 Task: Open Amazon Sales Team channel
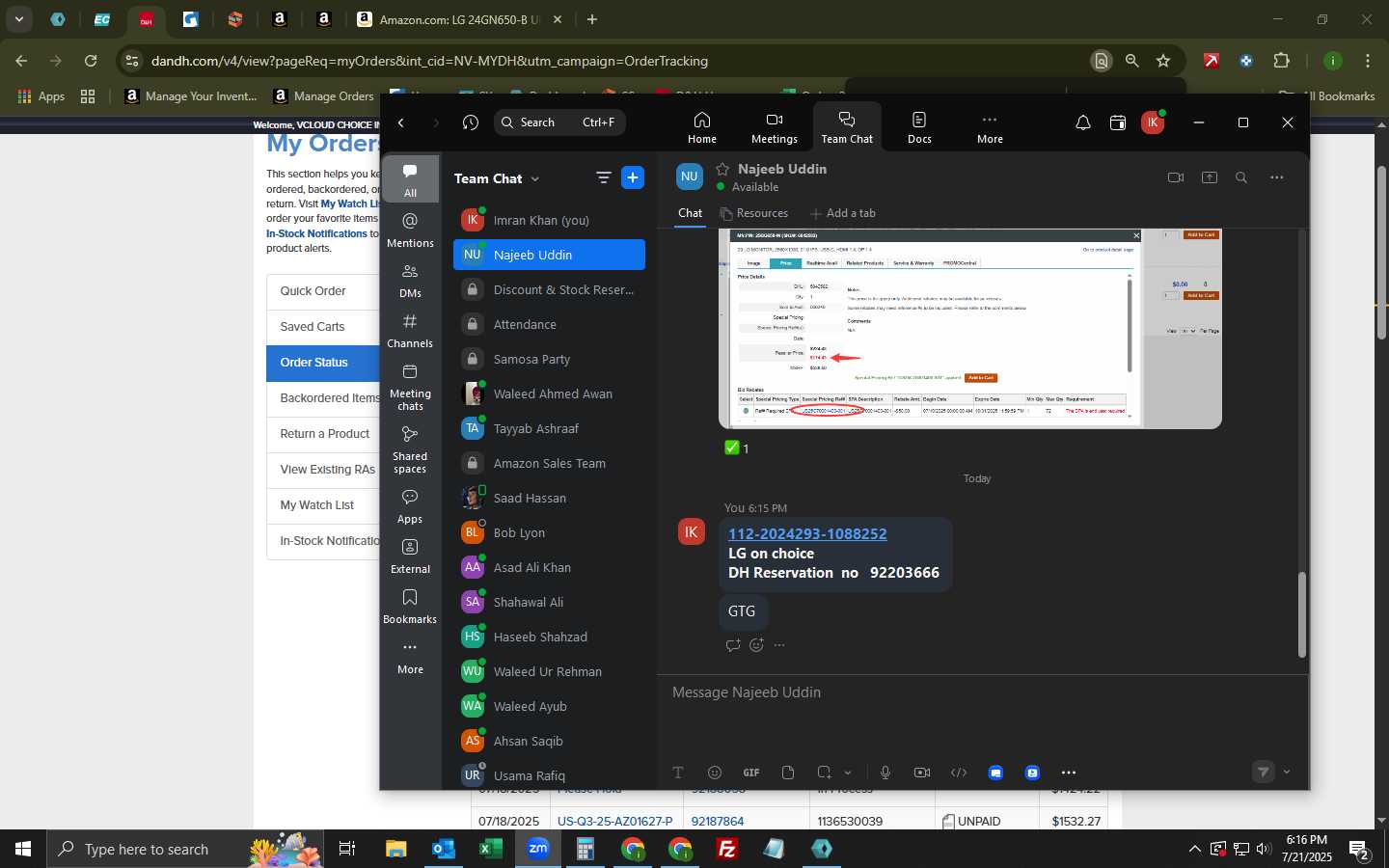click(x=549, y=463)
